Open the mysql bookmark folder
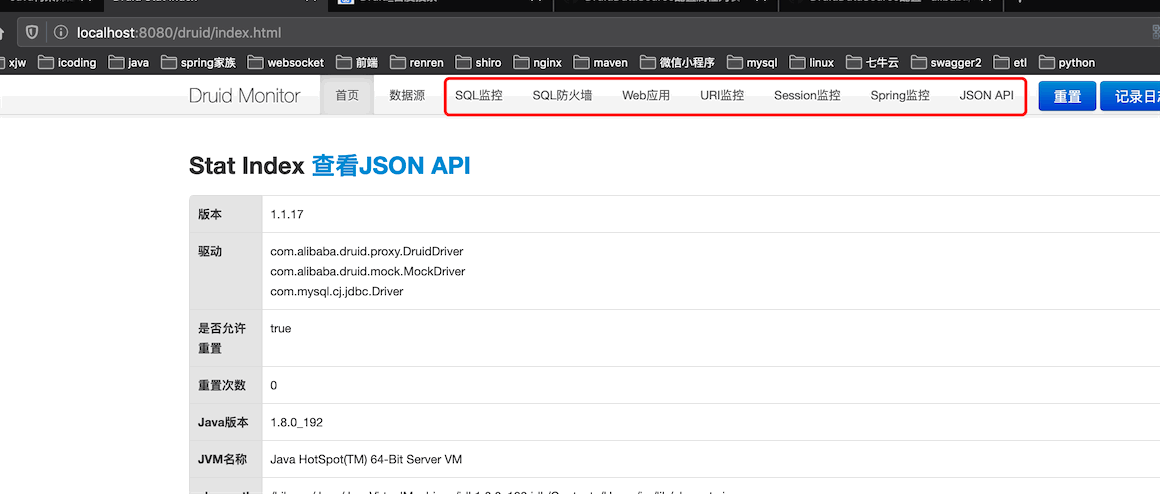 tap(752, 63)
